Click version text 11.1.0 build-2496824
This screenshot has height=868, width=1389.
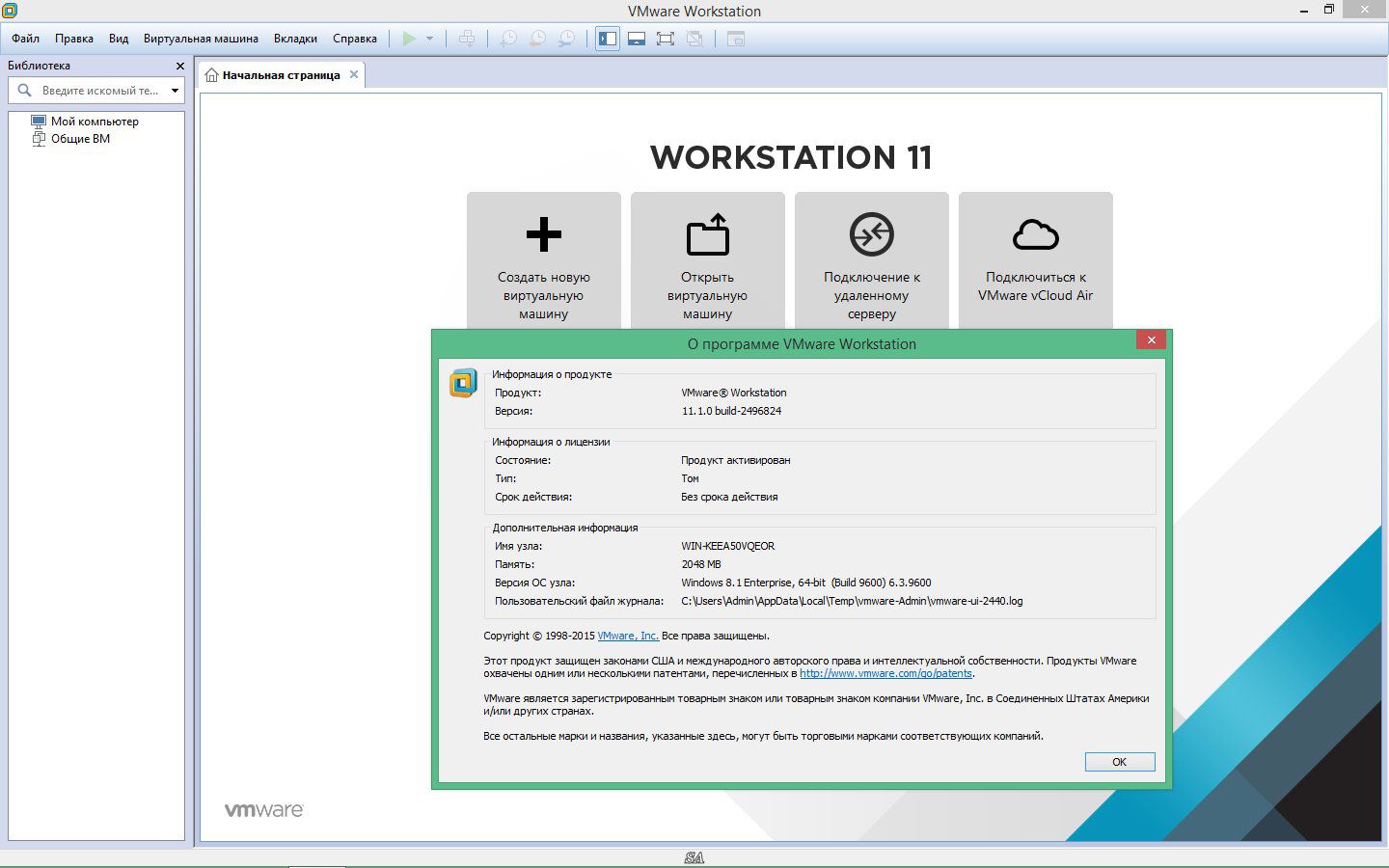[x=731, y=411]
